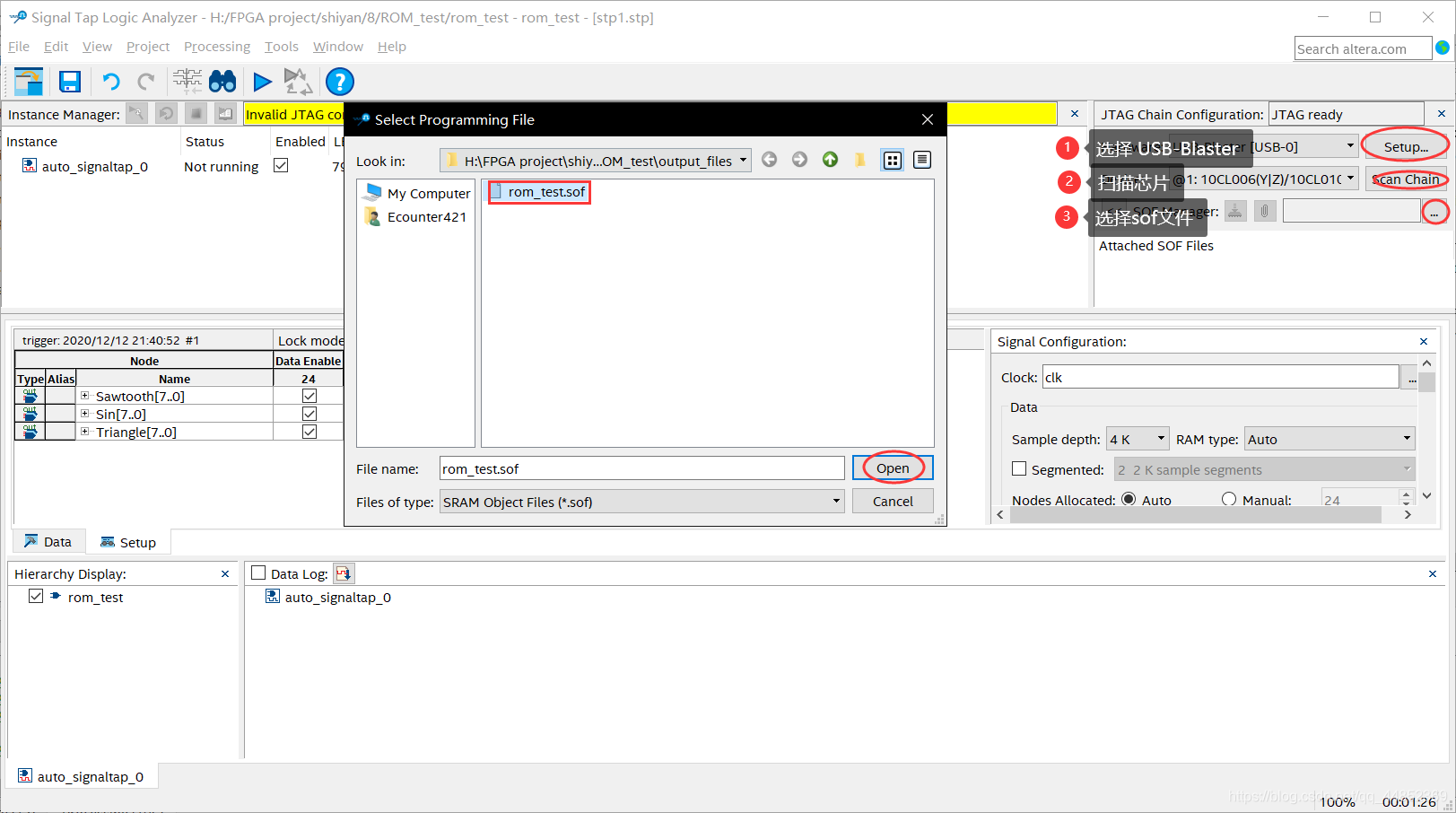Enable the Data Log checkbox

coord(259,573)
